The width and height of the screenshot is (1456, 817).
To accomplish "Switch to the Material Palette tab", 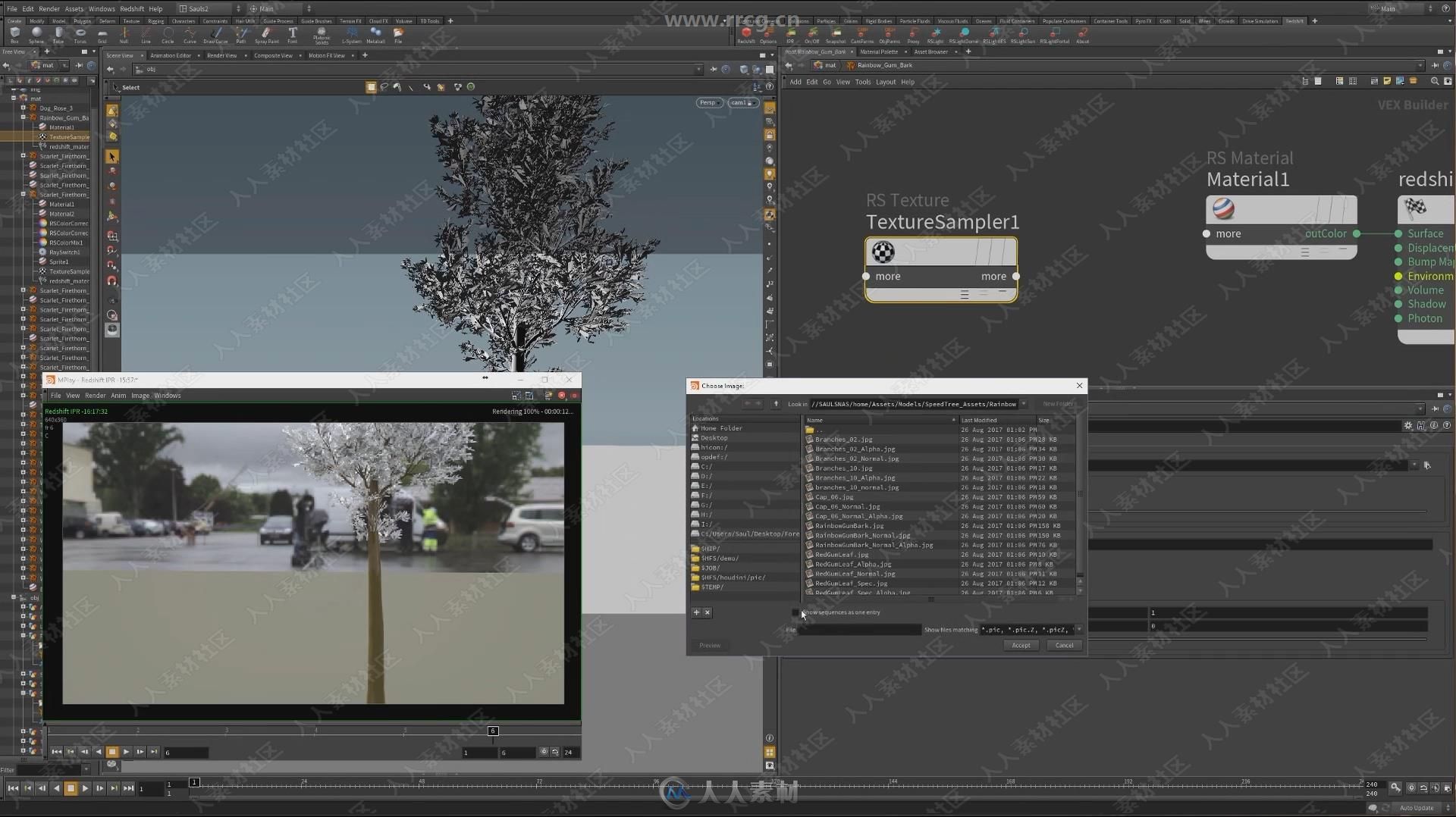I will tap(879, 52).
